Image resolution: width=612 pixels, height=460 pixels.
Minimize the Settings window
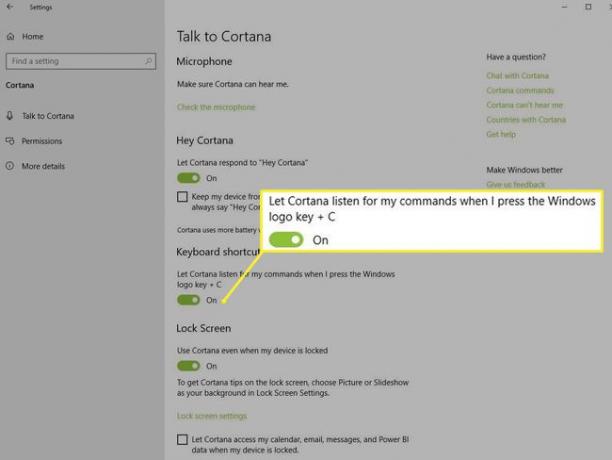point(564,7)
